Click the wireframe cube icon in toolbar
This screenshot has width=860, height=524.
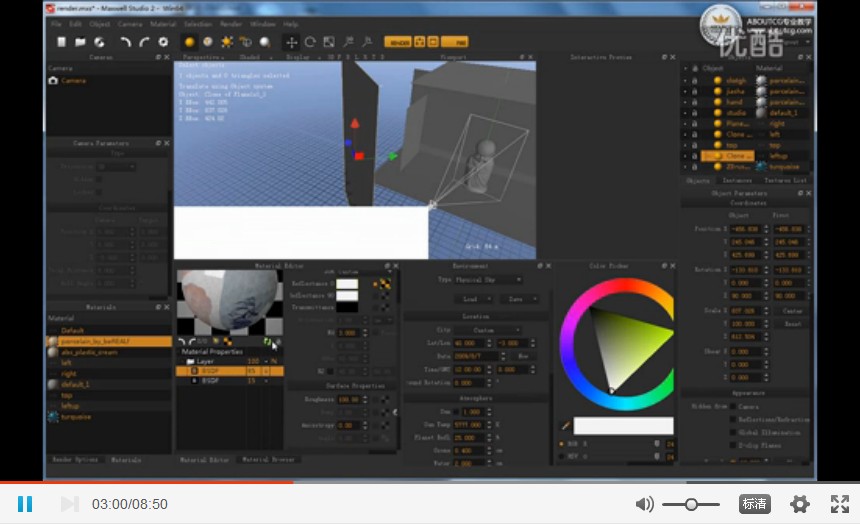245,42
